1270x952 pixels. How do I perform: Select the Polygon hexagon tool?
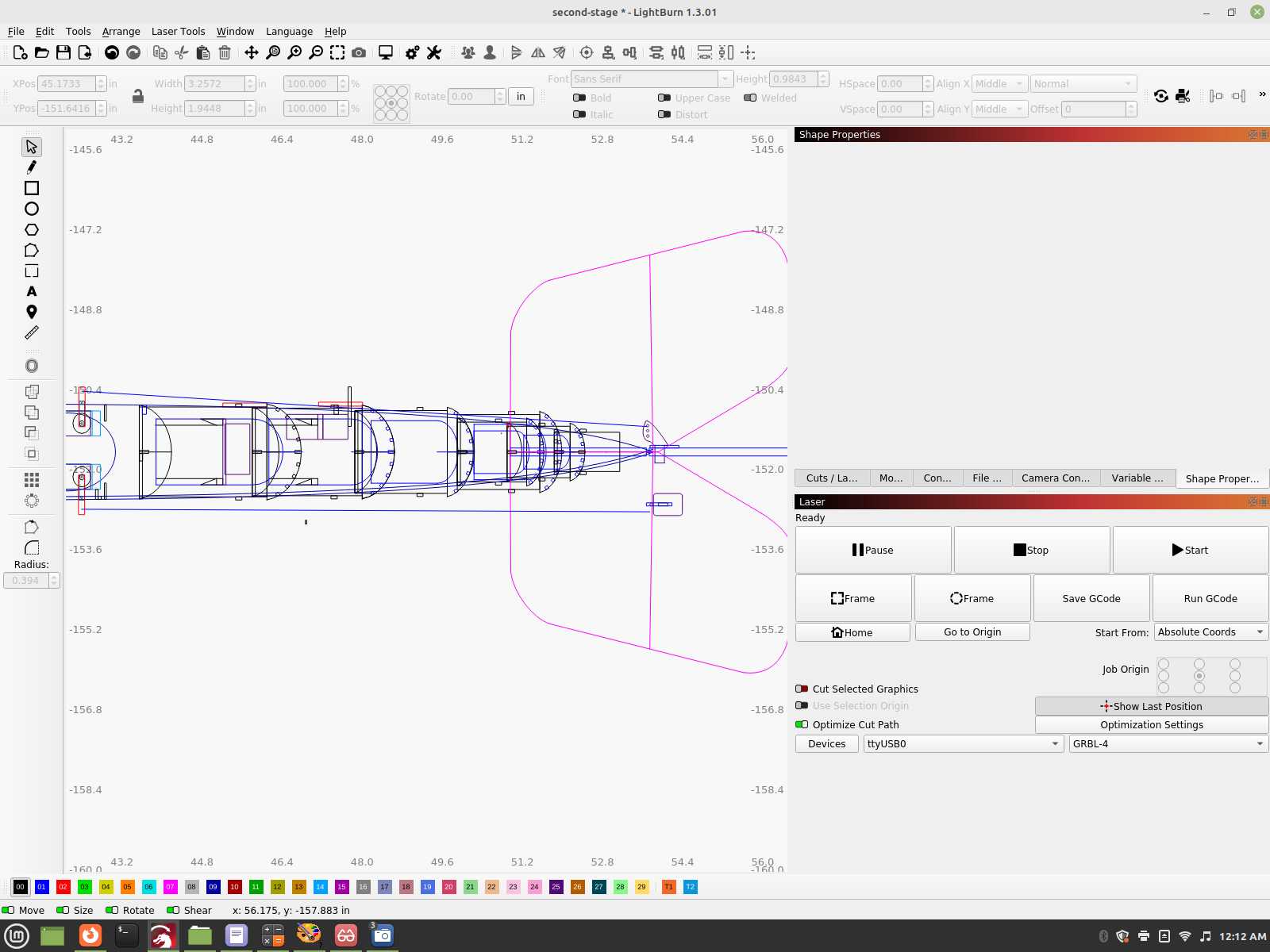pyautogui.click(x=32, y=229)
